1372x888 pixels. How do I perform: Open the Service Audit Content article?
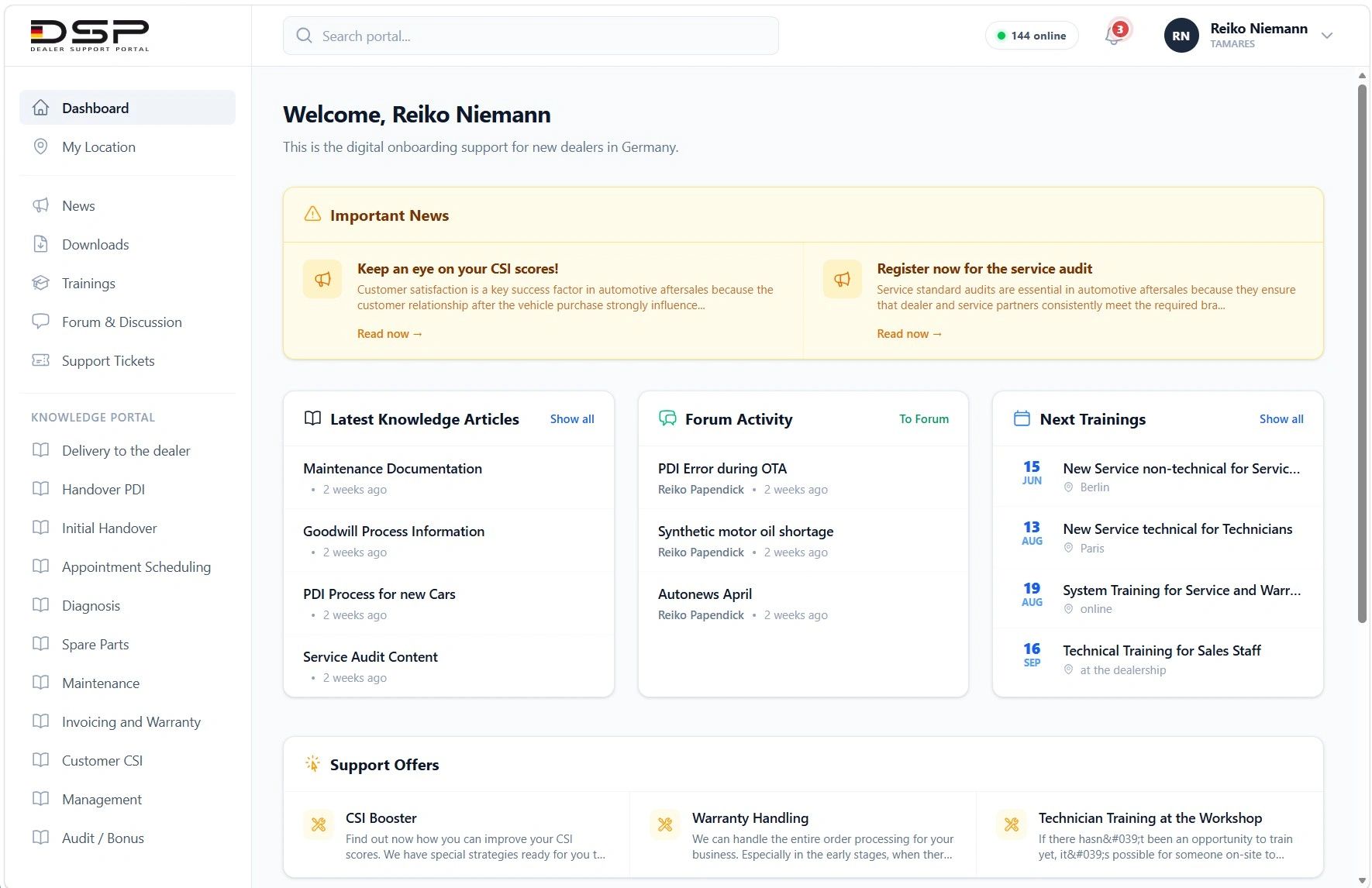(449, 666)
